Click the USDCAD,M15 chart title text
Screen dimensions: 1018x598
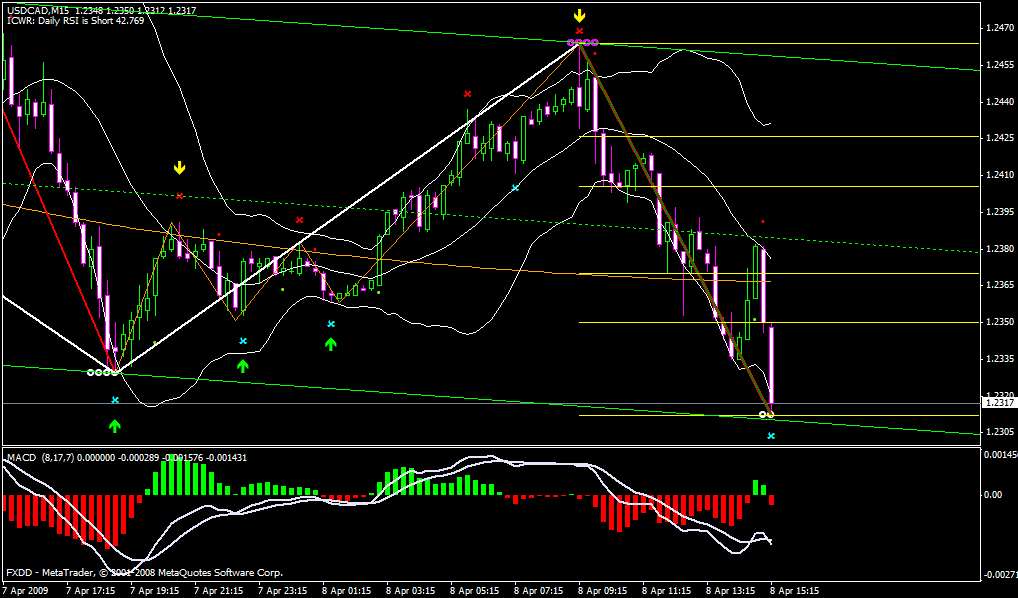tap(39, 11)
